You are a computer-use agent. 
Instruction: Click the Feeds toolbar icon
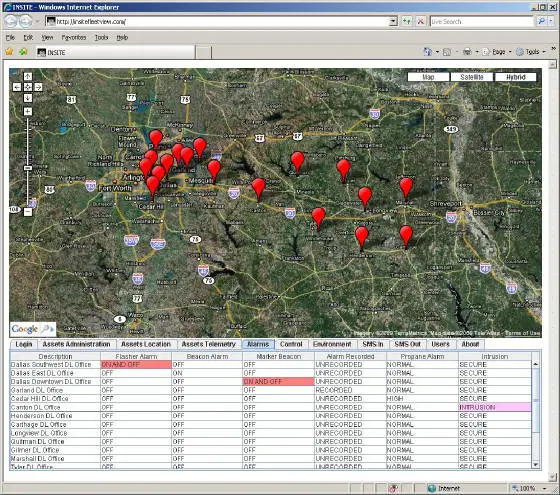(447, 52)
